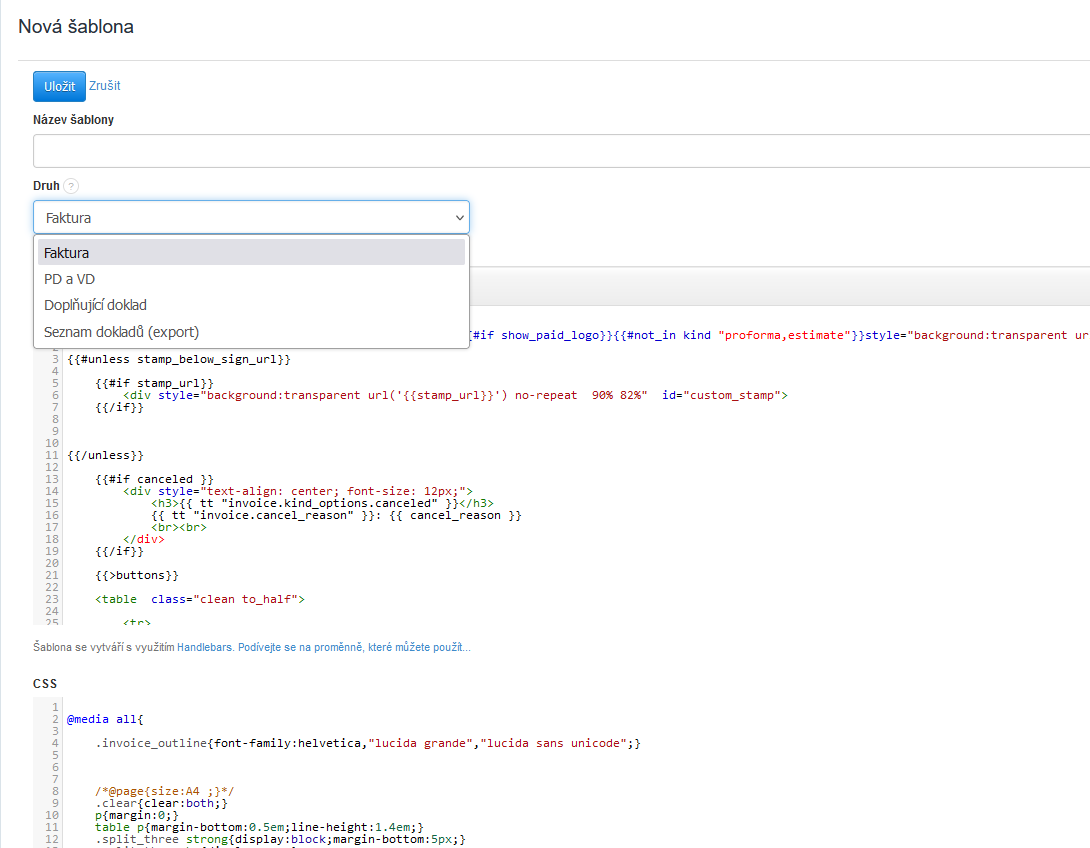Image resolution: width=1090 pixels, height=848 pixels.
Task: Click the .clear{clear:both;} CSS line
Action: [163, 803]
